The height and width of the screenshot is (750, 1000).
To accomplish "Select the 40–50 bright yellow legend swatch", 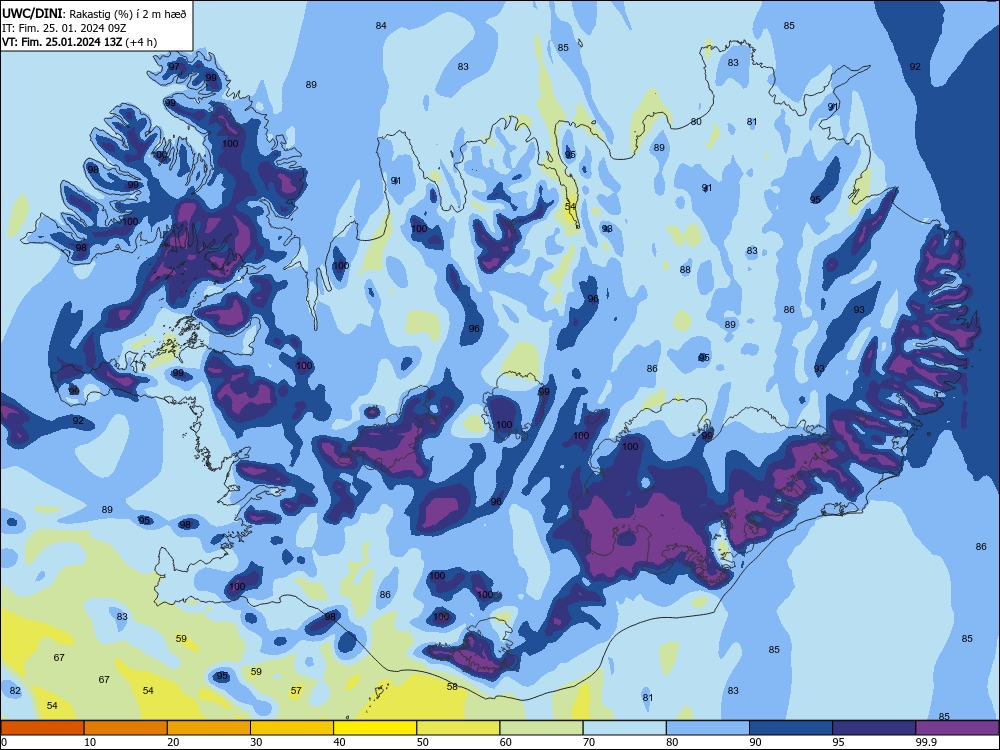I will pyautogui.click(x=375, y=728).
